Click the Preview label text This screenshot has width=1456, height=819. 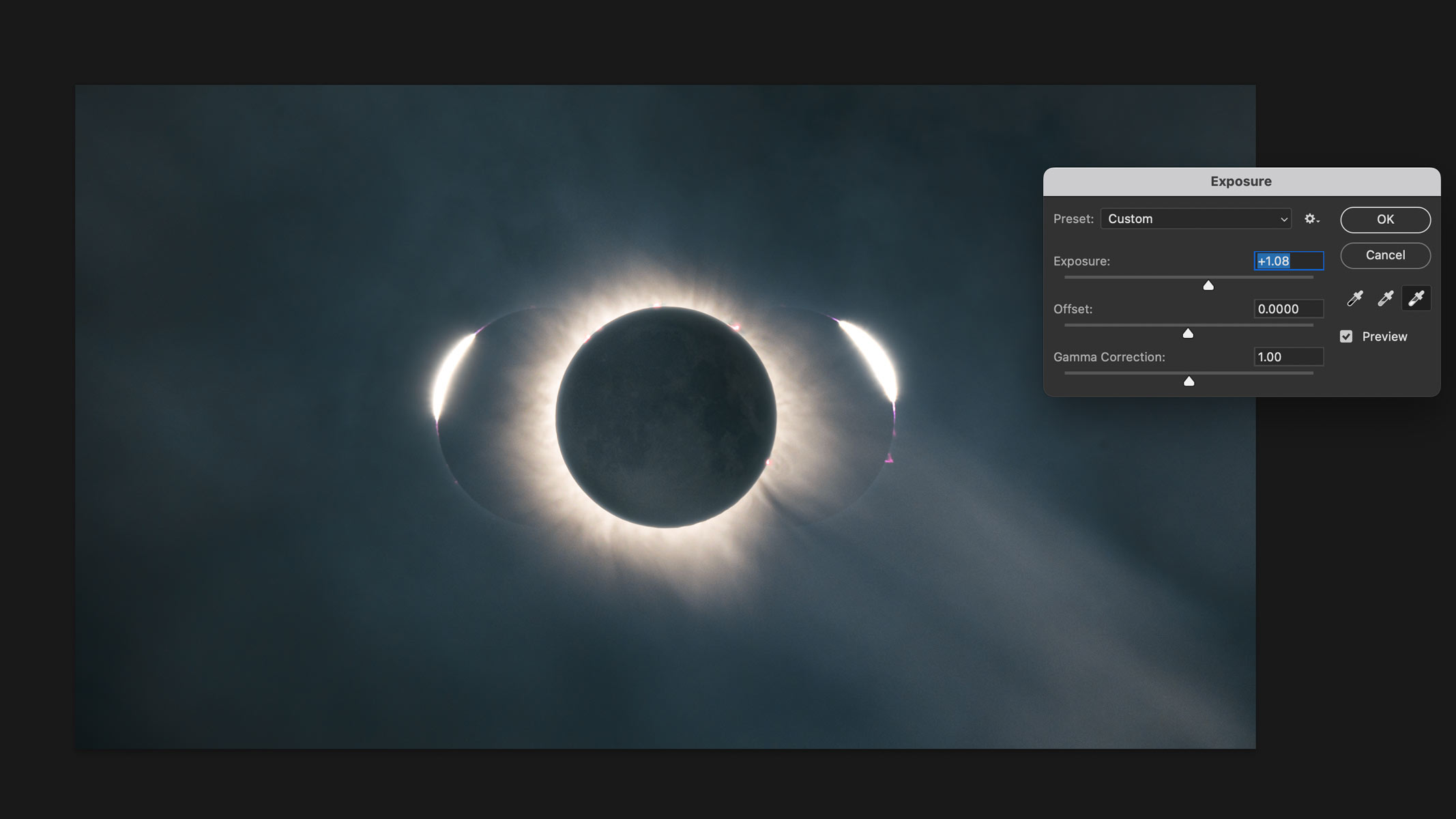point(1384,336)
